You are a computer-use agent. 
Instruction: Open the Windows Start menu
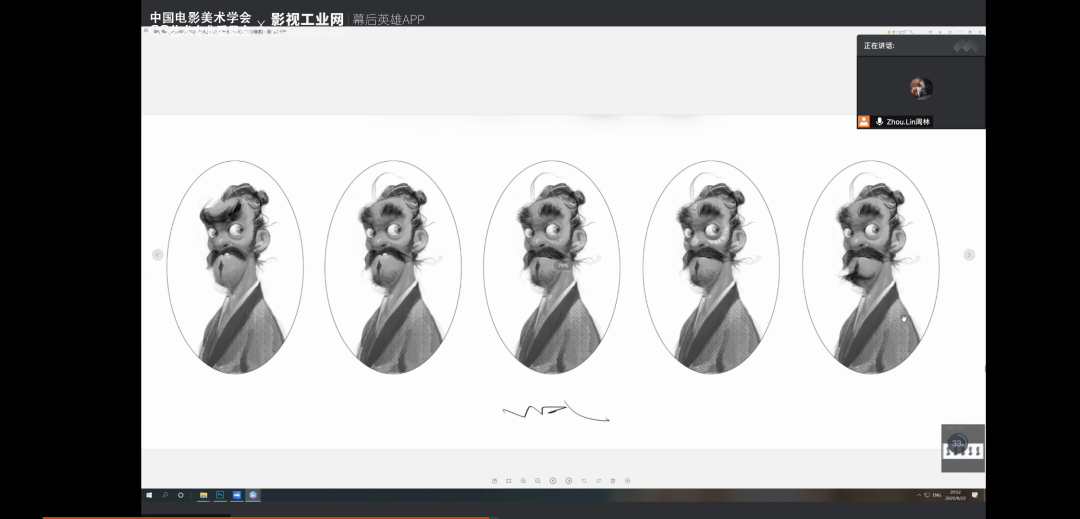click(x=149, y=495)
